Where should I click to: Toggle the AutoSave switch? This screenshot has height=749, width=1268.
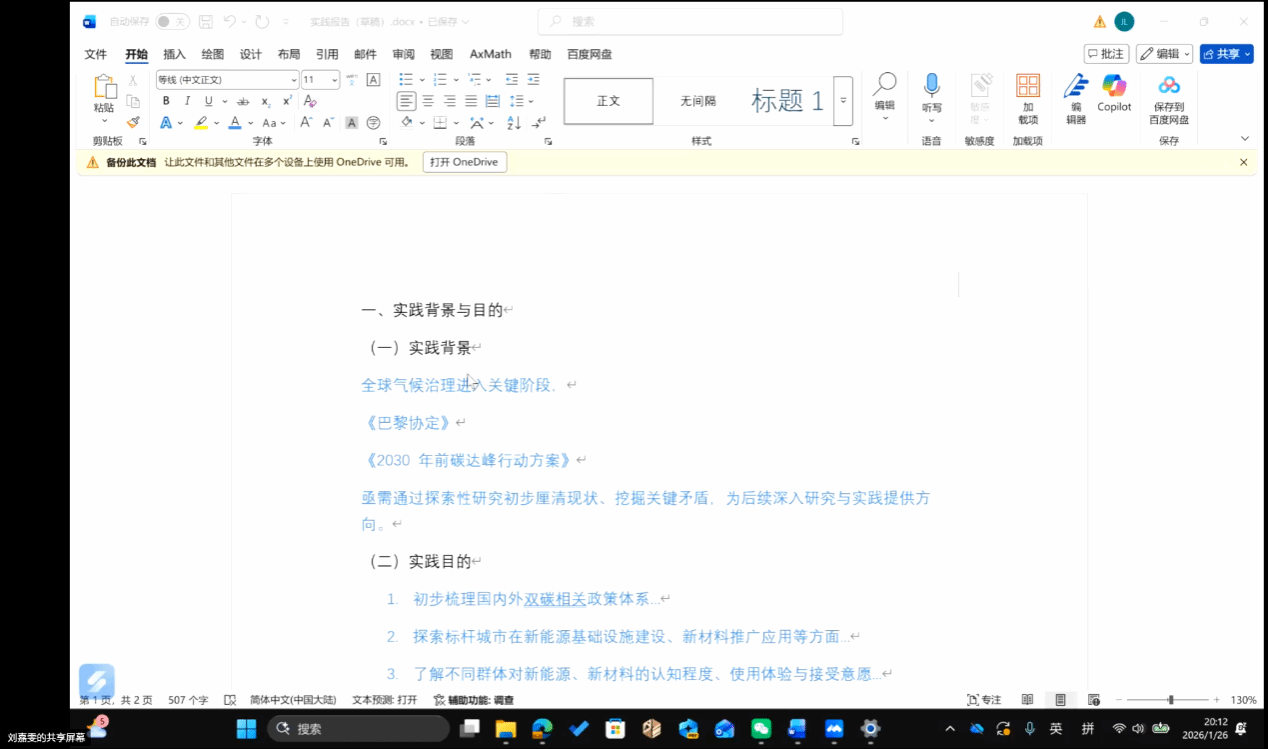pos(172,21)
